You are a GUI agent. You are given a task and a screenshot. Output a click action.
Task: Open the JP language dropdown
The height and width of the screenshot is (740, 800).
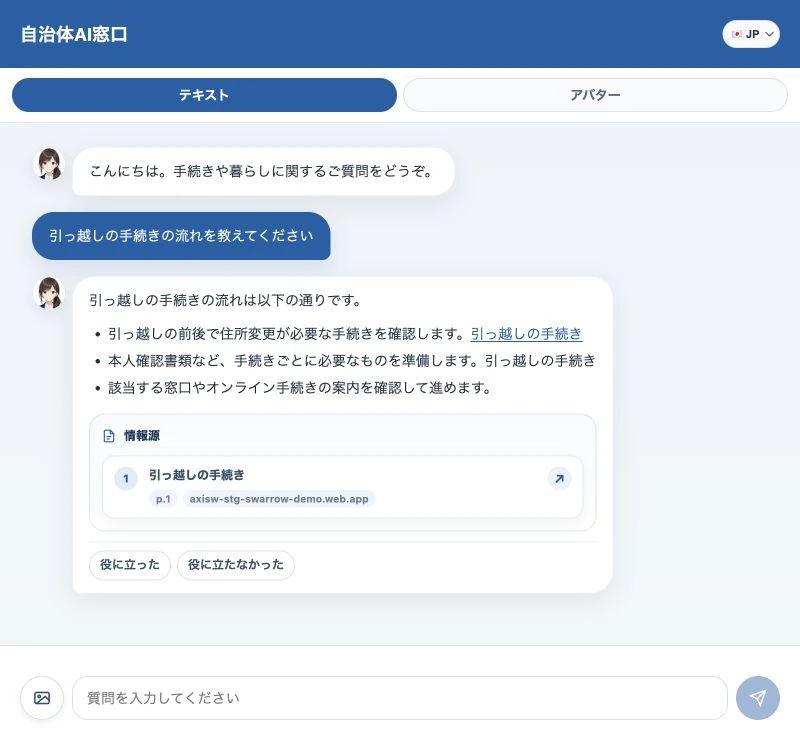point(751,34)
